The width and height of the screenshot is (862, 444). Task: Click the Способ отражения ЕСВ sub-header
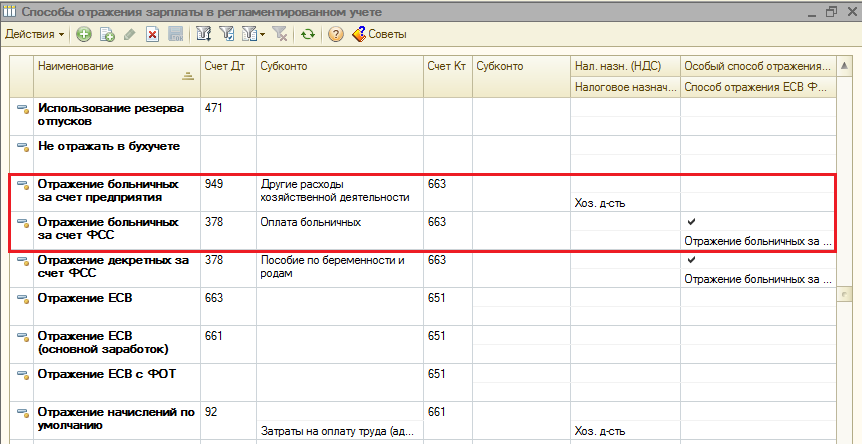pos(758,87)
